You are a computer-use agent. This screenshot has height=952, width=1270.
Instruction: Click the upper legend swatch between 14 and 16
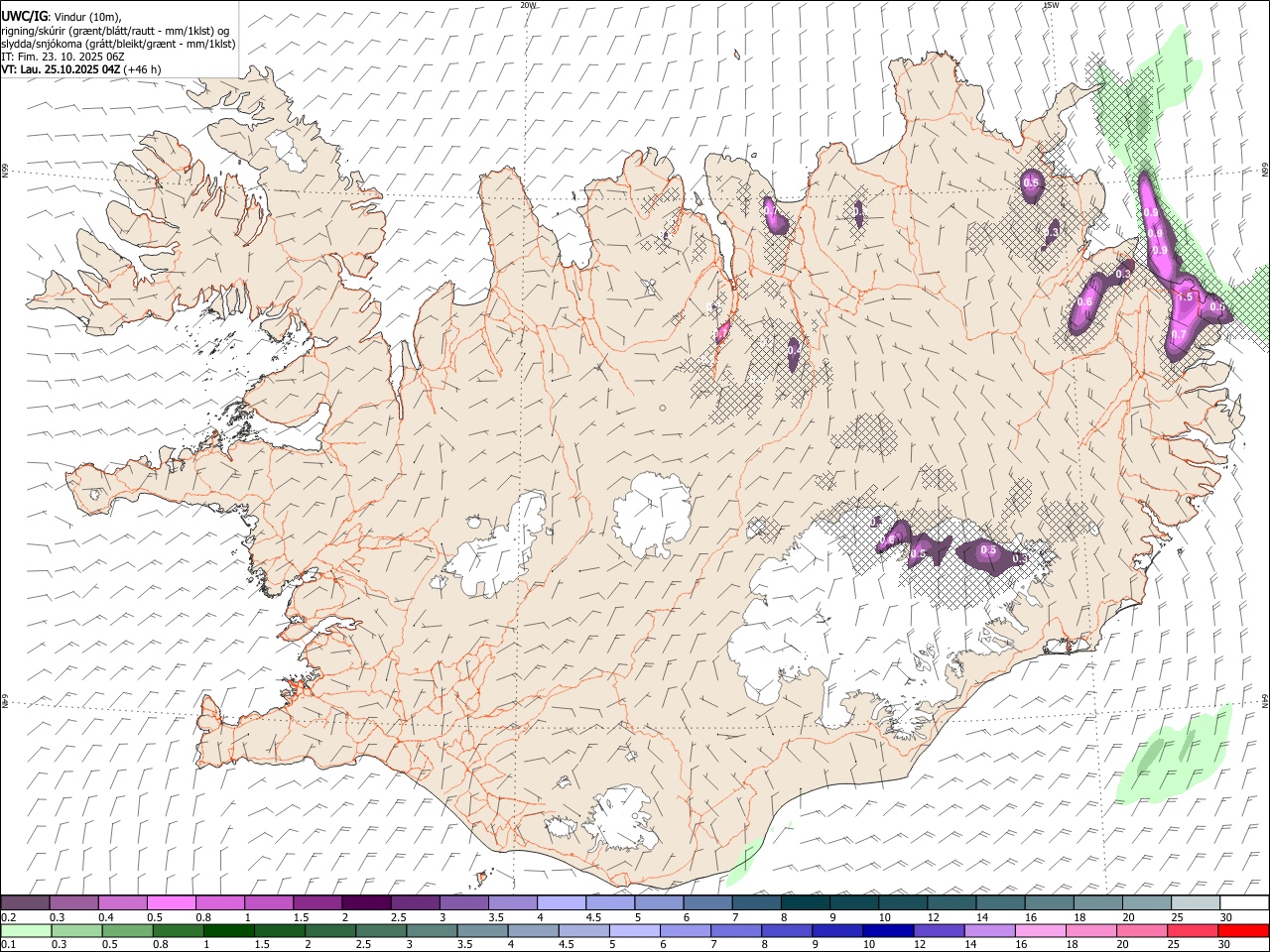point(1001,903)
